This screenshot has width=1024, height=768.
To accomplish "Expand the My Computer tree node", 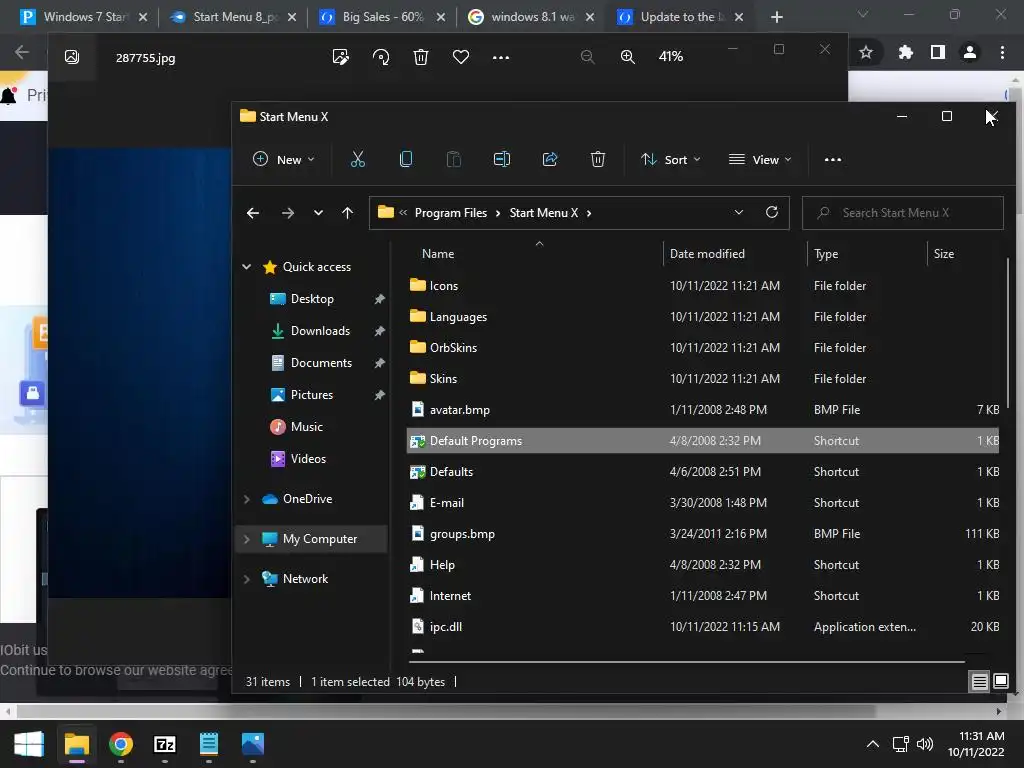I will click(247, 539).
